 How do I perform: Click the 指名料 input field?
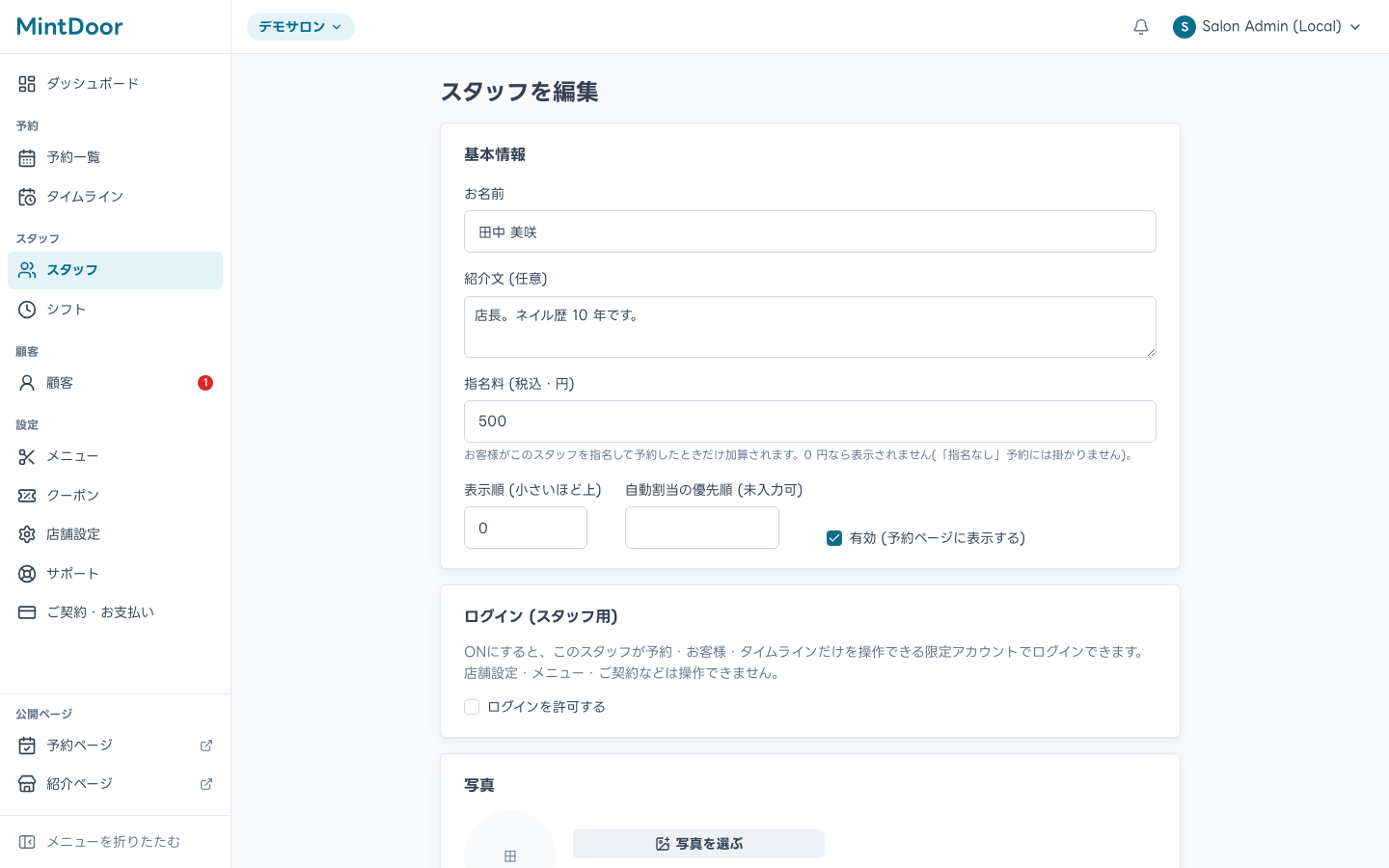(810, 421)
